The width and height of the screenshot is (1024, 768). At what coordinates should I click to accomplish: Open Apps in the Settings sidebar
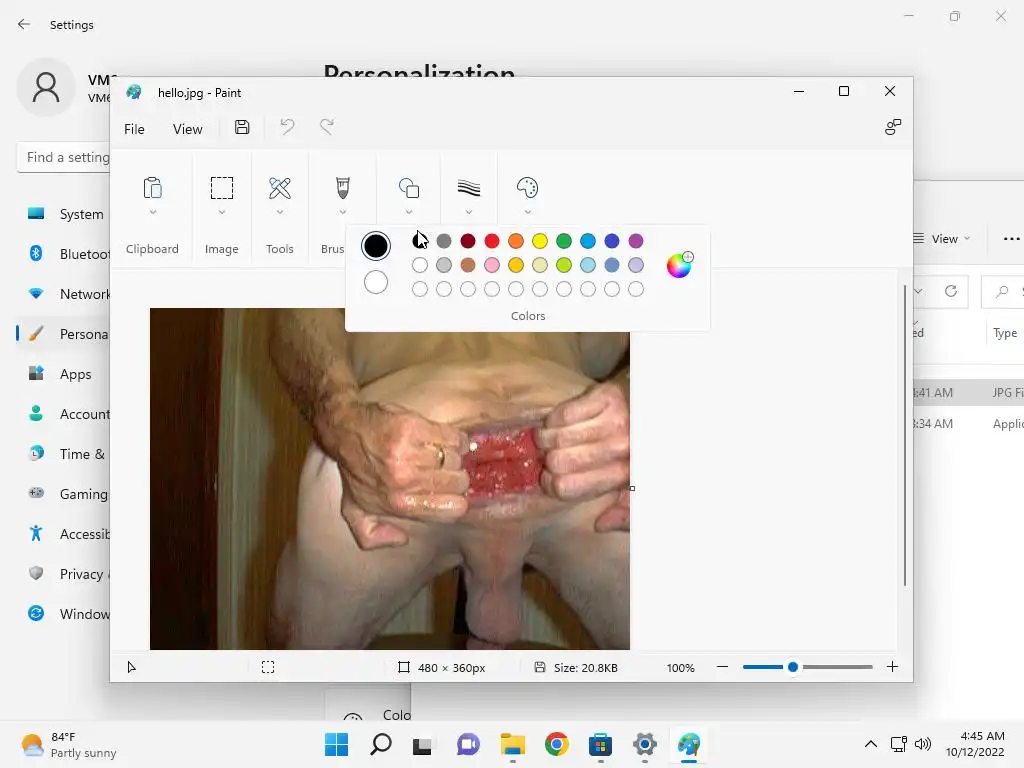tap(65, 374)
